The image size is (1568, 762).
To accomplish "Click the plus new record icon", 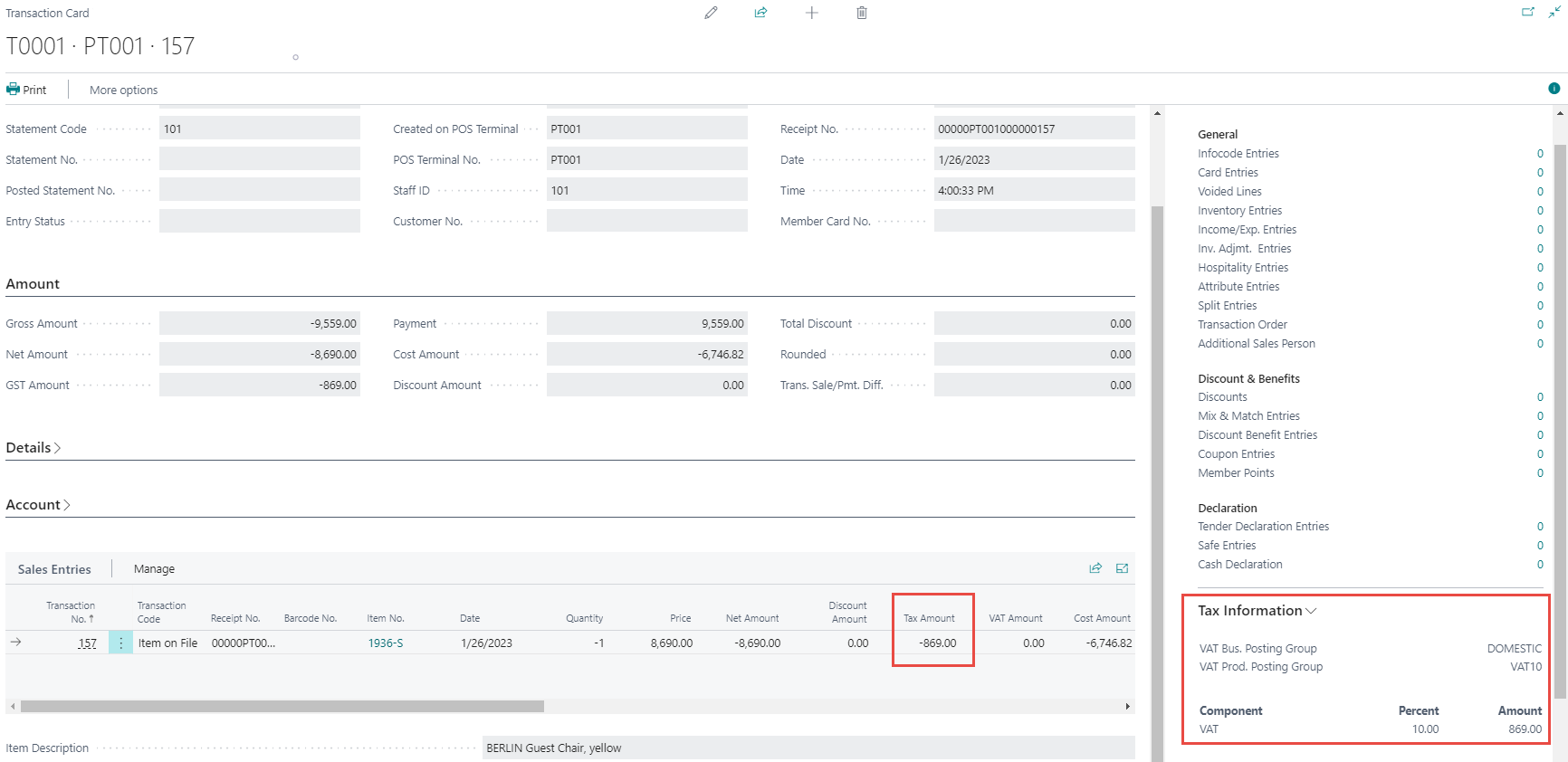I will pos(811,13).
